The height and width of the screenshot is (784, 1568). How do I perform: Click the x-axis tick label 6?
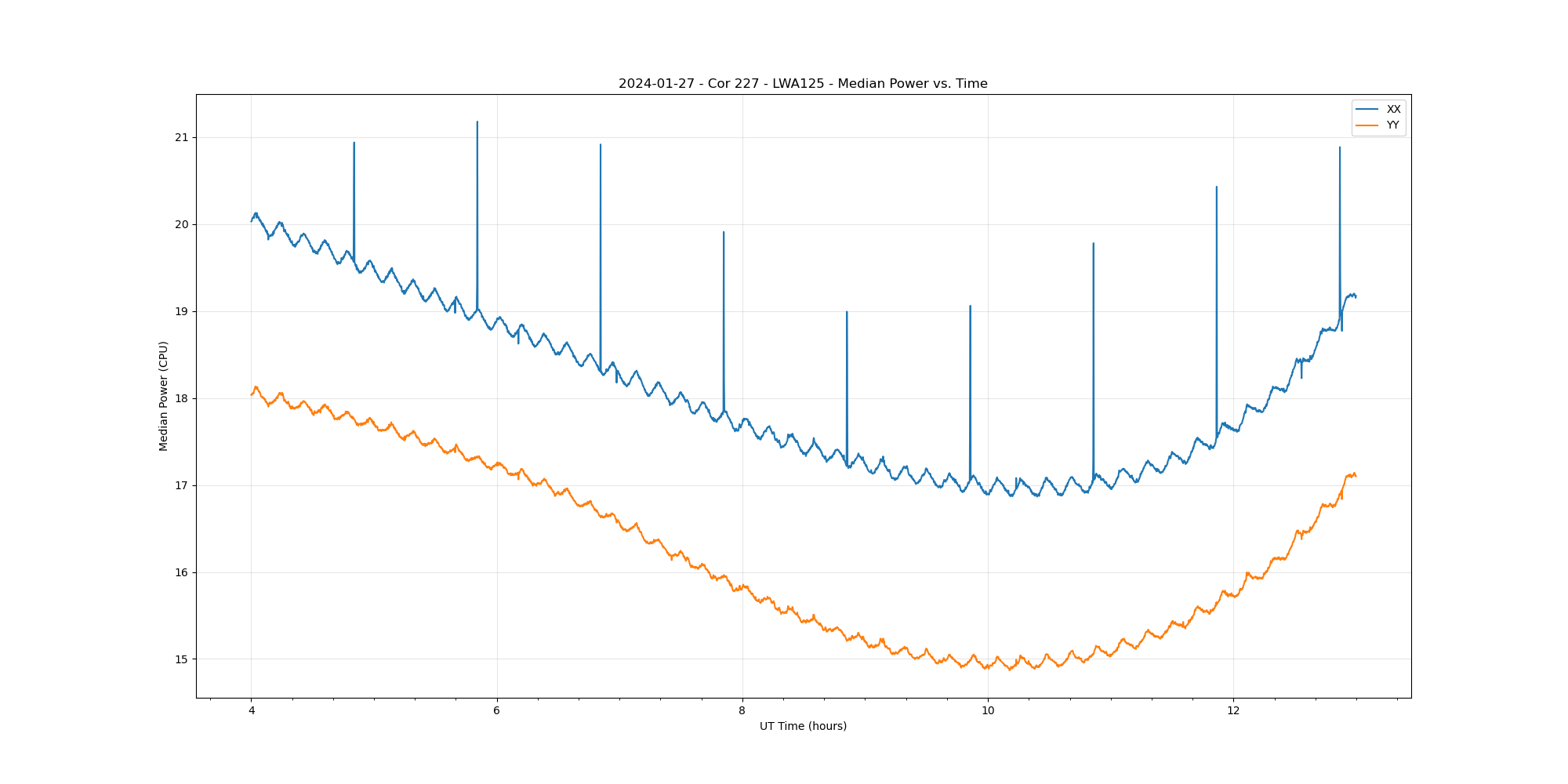coord(497,711)
